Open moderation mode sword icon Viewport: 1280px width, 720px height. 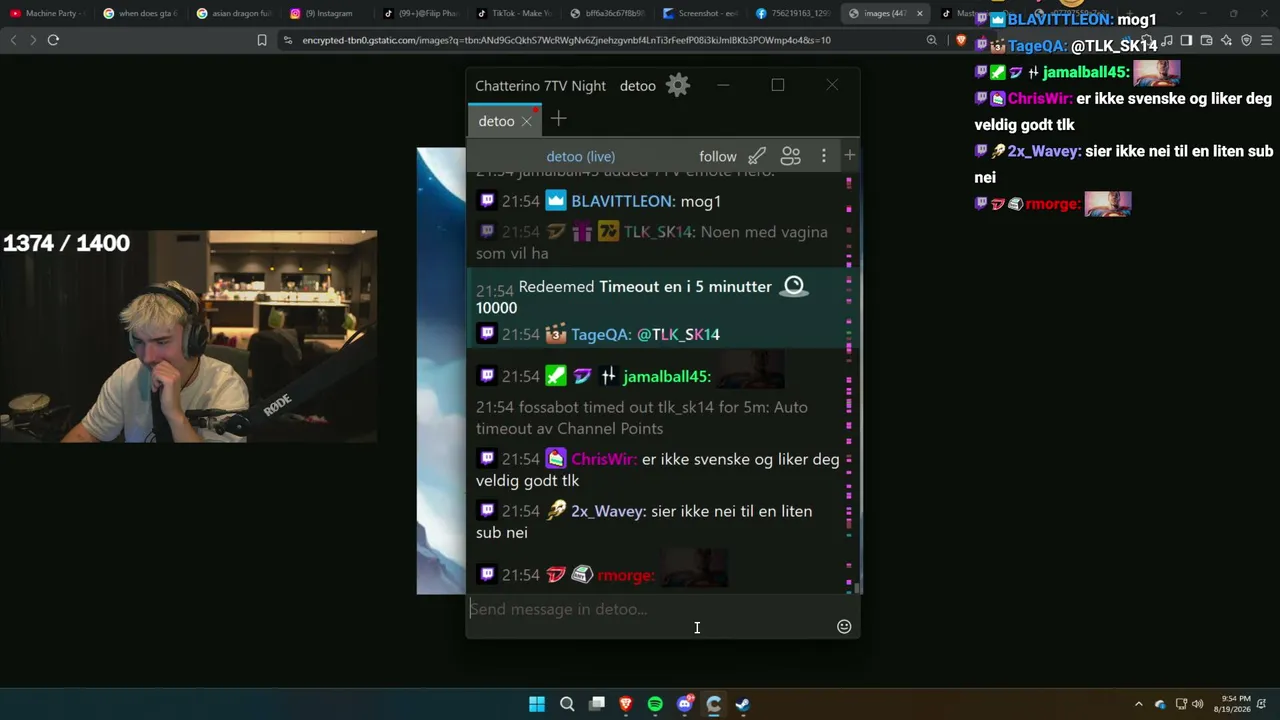[757, 156]
